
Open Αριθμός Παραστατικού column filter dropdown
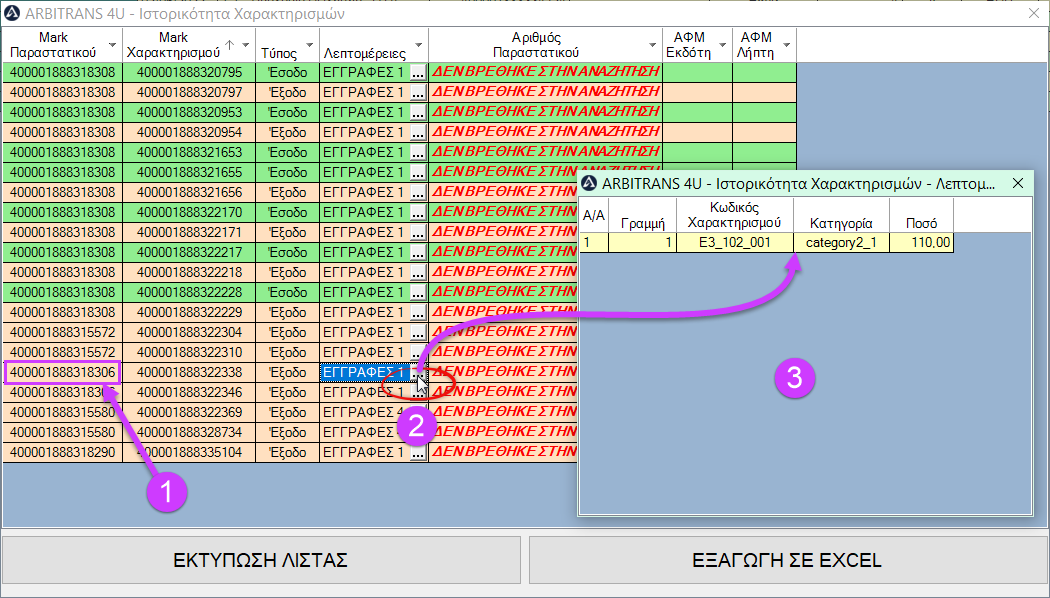coord(652,46)
